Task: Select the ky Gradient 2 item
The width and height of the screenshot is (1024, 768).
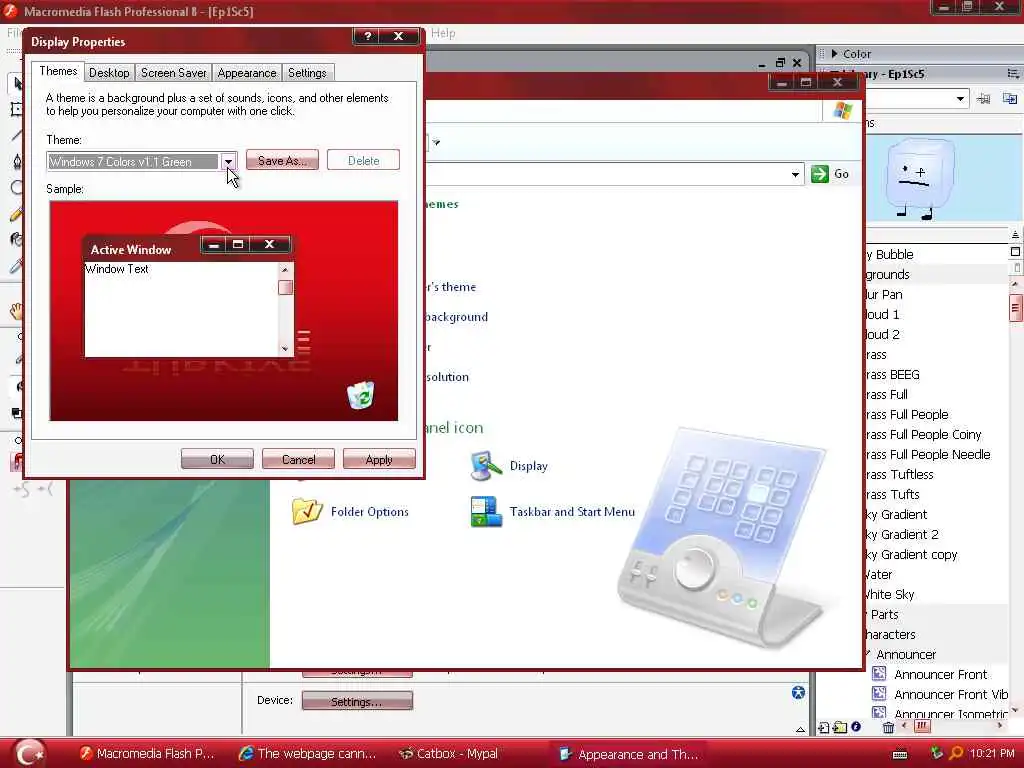Action: (903, 534)
